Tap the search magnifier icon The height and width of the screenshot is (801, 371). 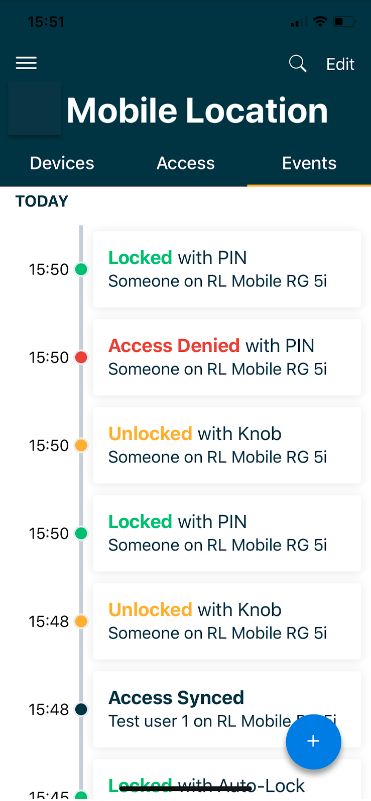coord(297,64)
